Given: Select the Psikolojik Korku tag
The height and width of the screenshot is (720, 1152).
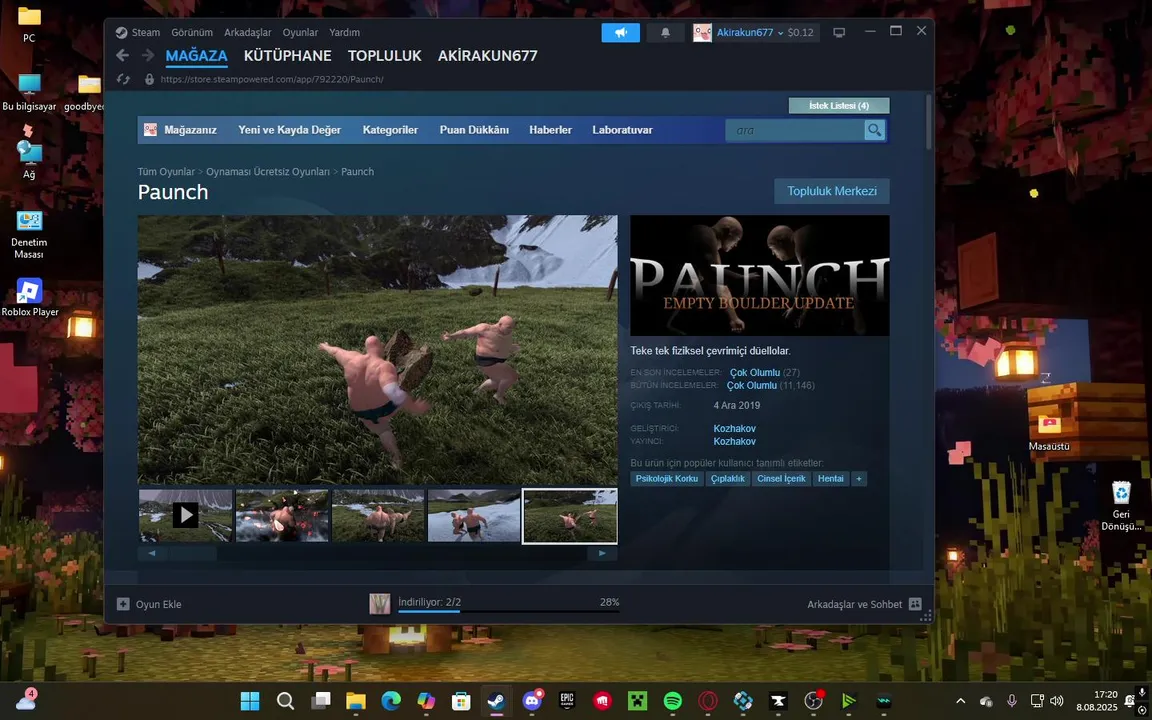Looking at the screenshot, I should pos(666,478).
